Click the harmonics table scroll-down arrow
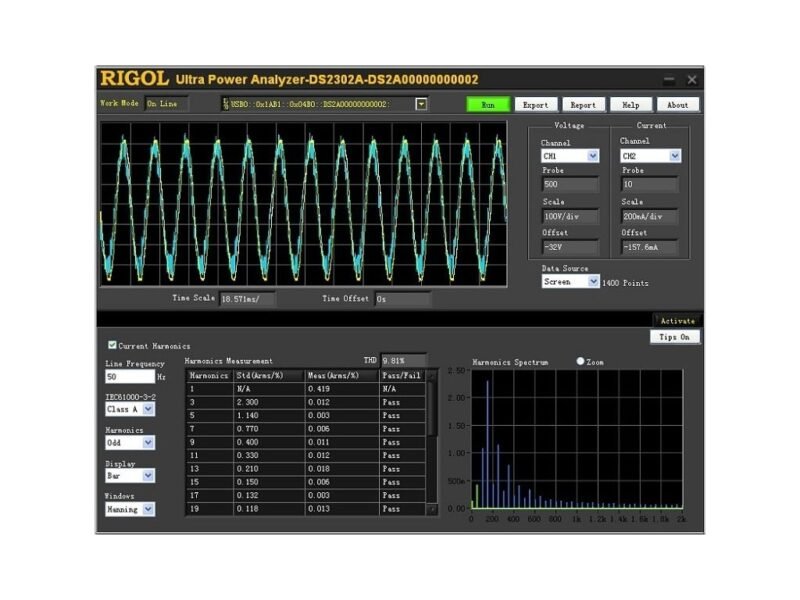The height and width of the screenshot is (600, 800). click(432, 509)
